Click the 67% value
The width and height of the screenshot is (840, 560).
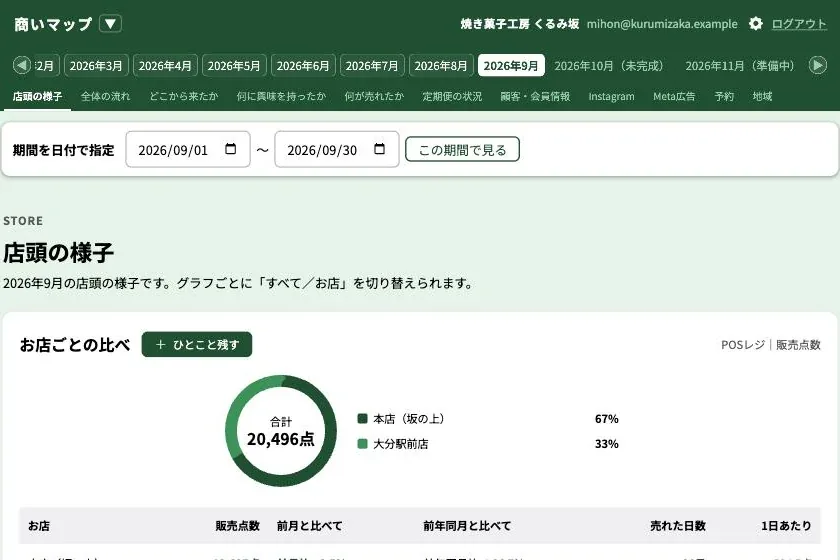pyautogui.click(x=606, y=419)
